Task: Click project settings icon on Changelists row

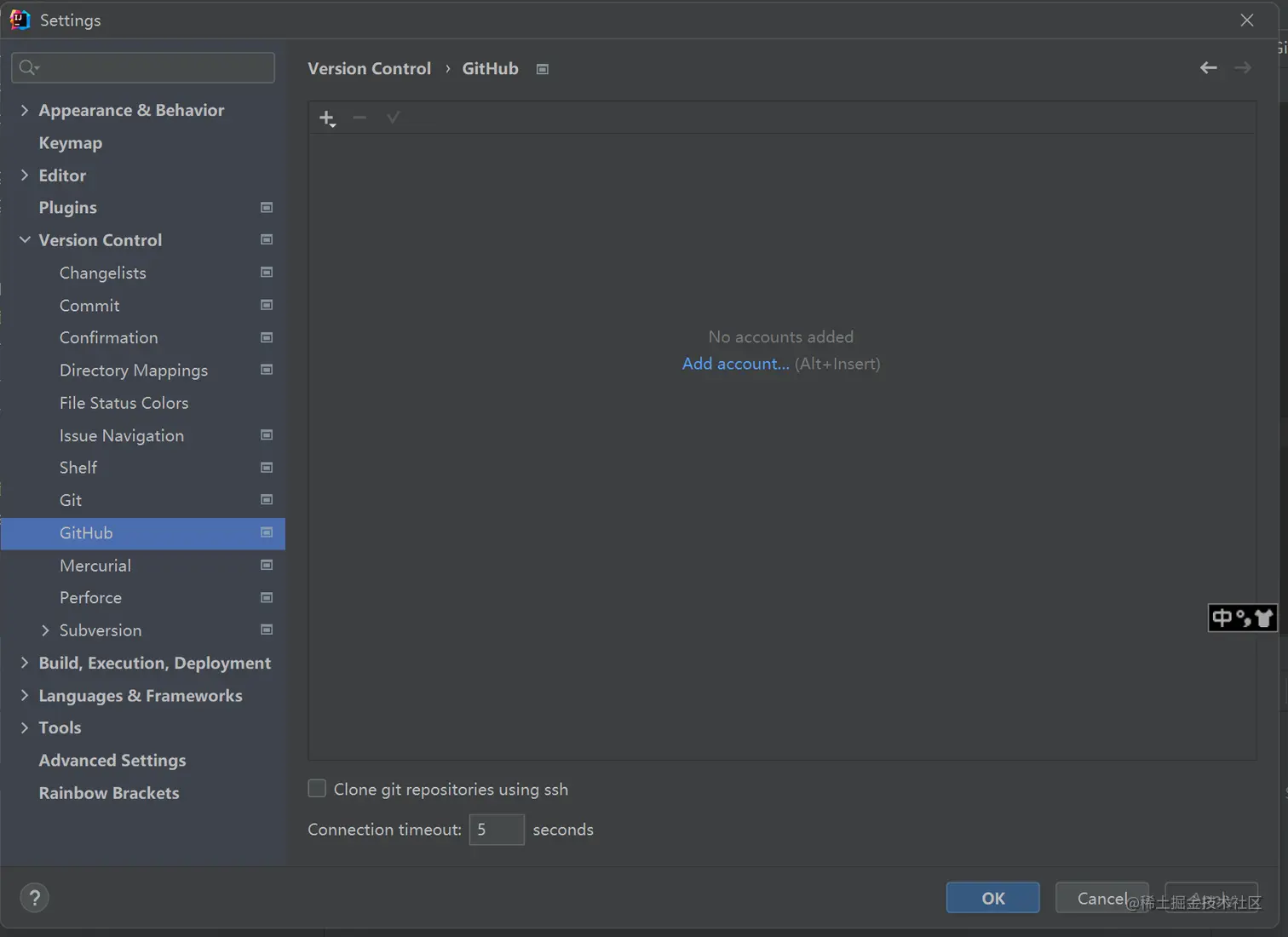Action: 267,273
